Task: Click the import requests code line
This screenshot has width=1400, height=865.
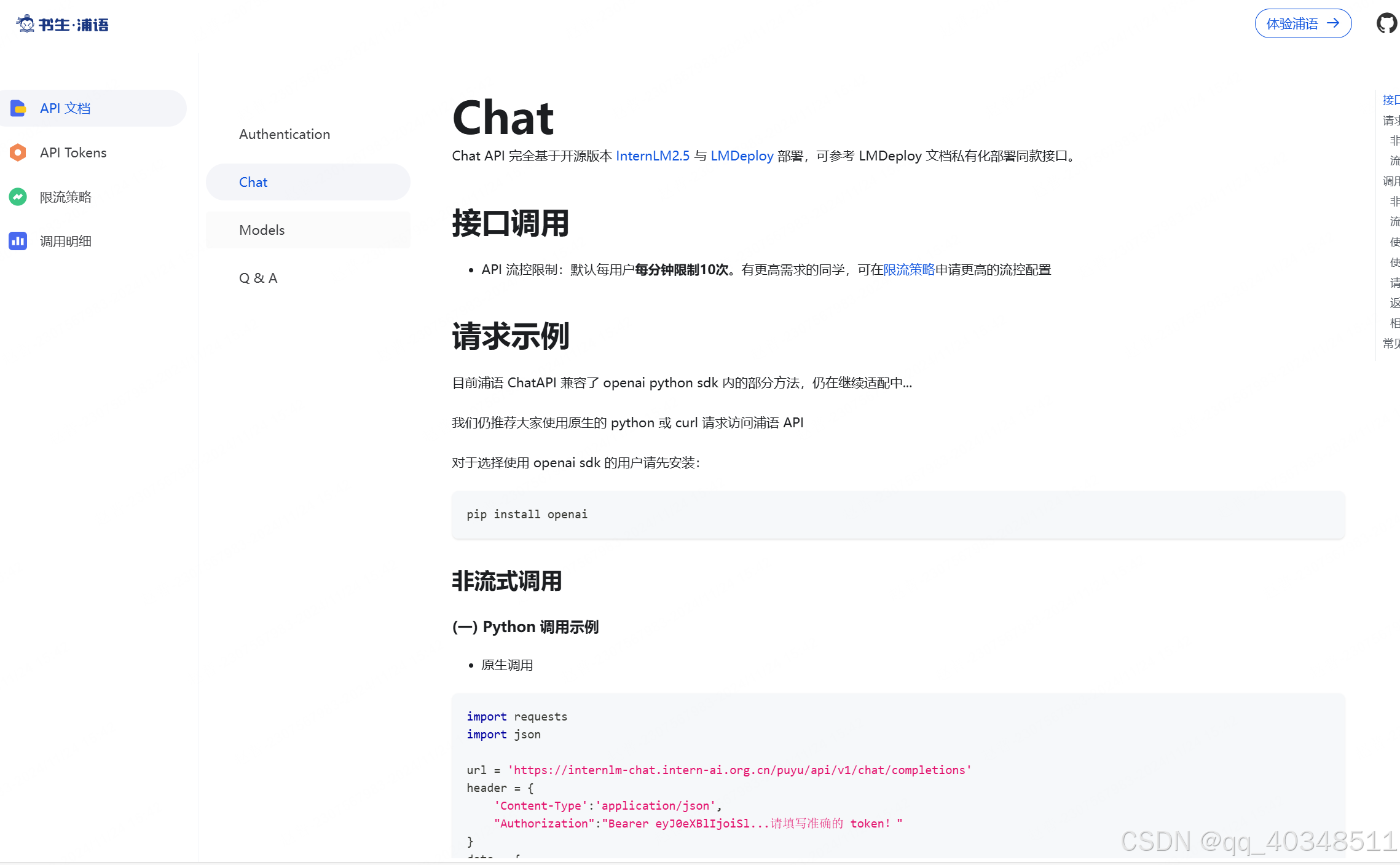Action: (x=517, y=717)
